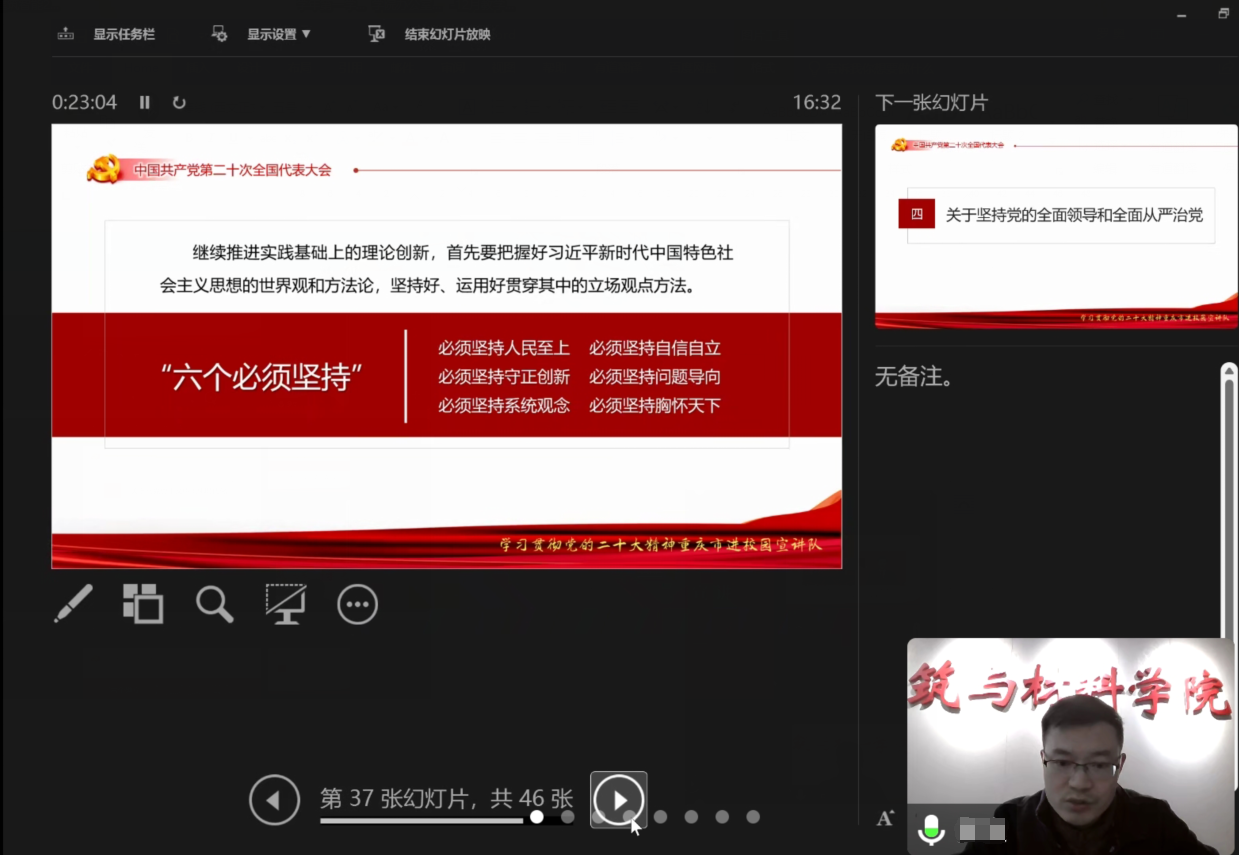The width and height of the screenshot is (1239, 855).
Task: Click the notes pane scrollbar
Action: click(x=1229, y=500)
